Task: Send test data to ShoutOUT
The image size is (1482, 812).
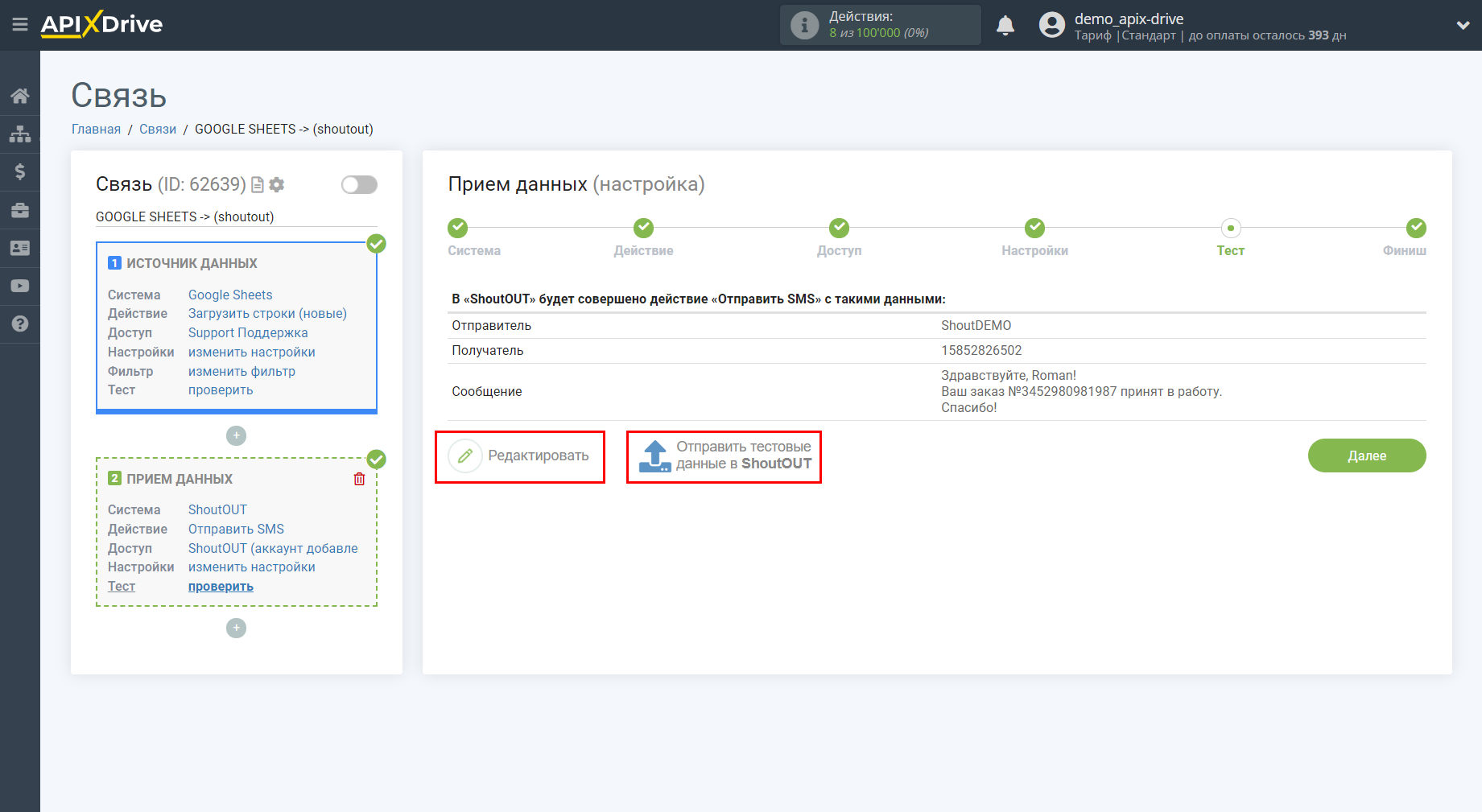Action: (x=743, y=455)
